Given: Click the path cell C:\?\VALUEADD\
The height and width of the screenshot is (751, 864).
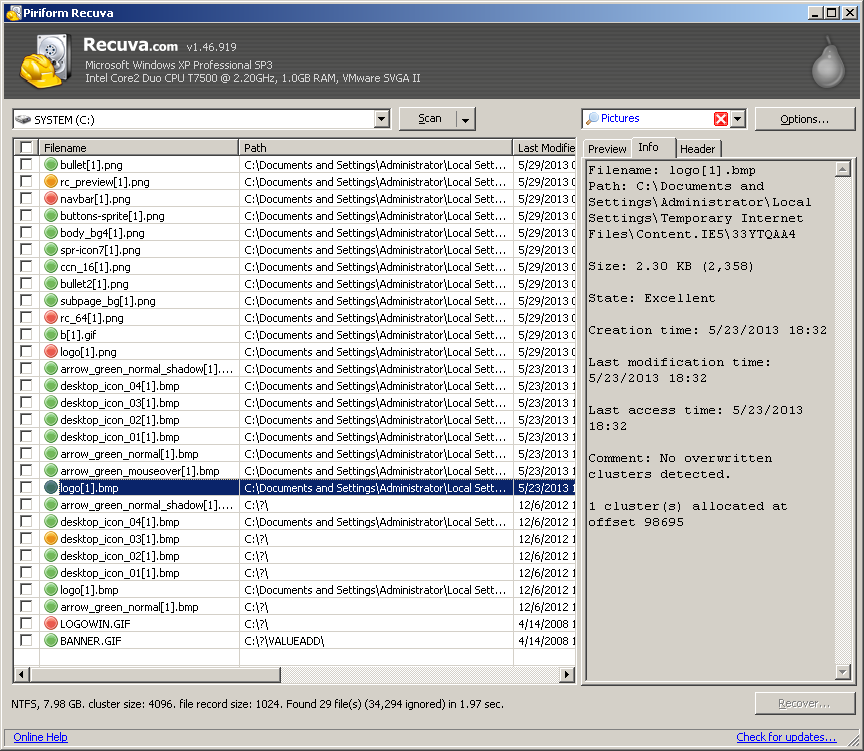Looking at the screenshot, I should coord(376,641).
